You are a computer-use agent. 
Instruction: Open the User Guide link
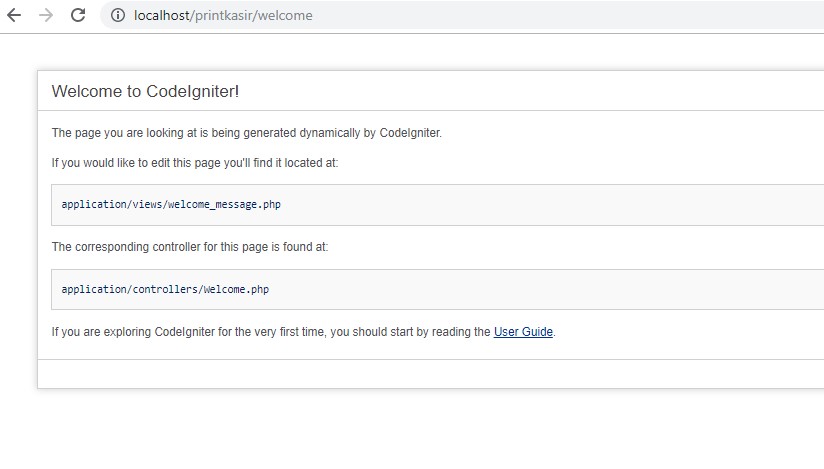[x=523, y=332]
